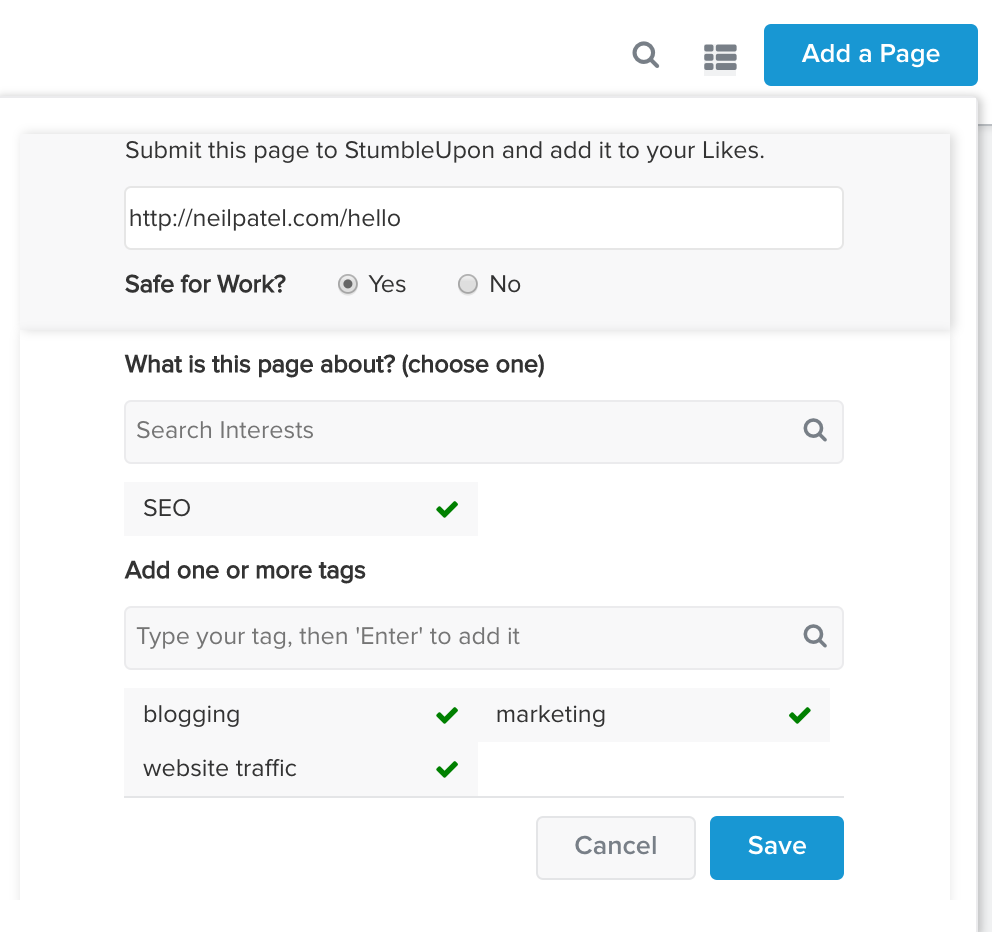Click the list view icon in the header
The height and width of the screenshot is (932, 992).
point(720,55)
